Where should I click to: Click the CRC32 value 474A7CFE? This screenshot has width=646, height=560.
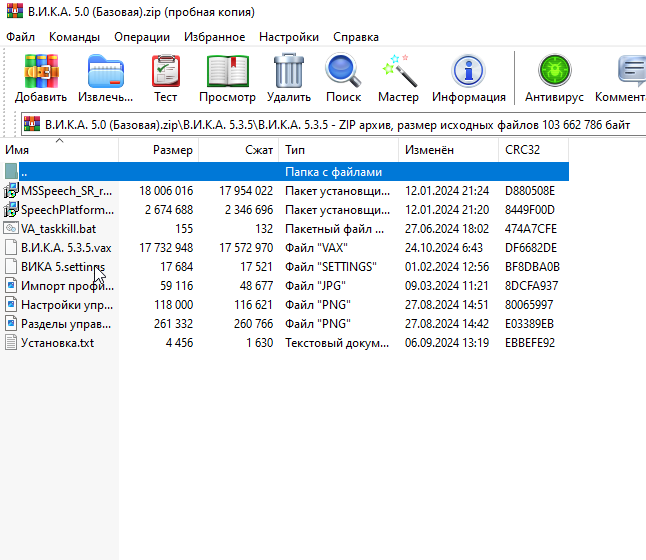(x=531, y=229)
